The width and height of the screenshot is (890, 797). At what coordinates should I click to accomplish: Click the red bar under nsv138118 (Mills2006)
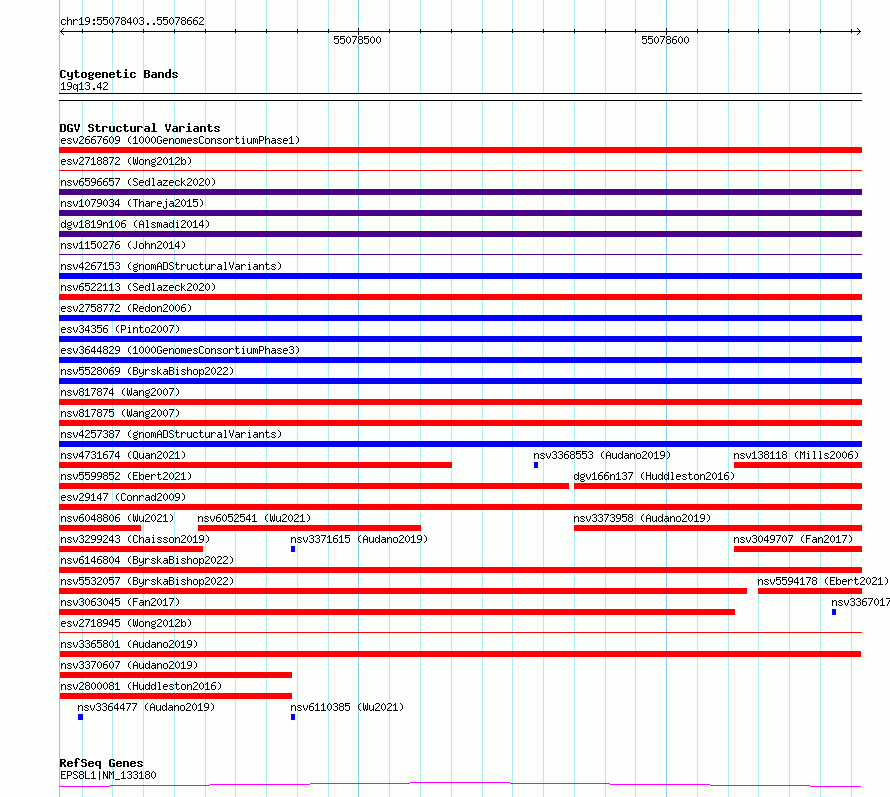click(x=798, y=465)
